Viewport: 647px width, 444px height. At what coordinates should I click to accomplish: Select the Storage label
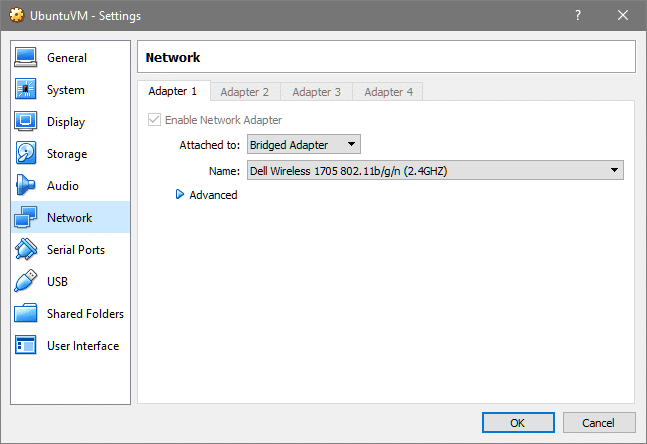pyautogui.click(x=67, y=154)
